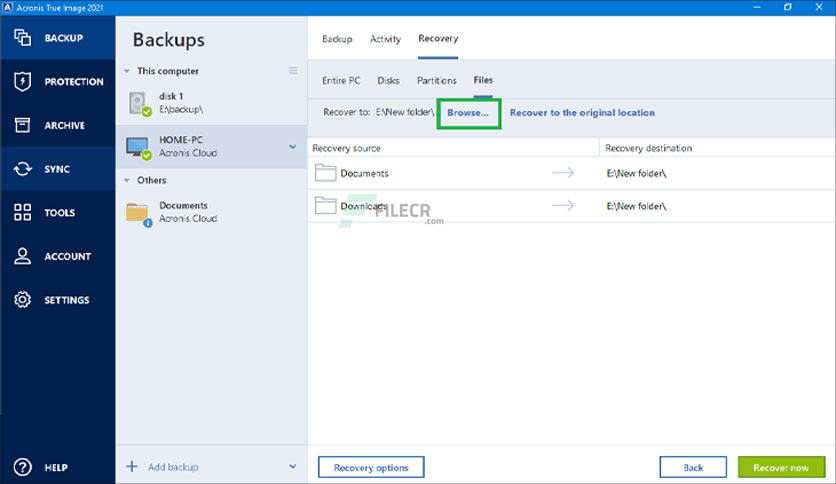This screenshot has width=836, height=484.
Task: Click the Documents folder icon in recovery source
Action: [325, 173]
